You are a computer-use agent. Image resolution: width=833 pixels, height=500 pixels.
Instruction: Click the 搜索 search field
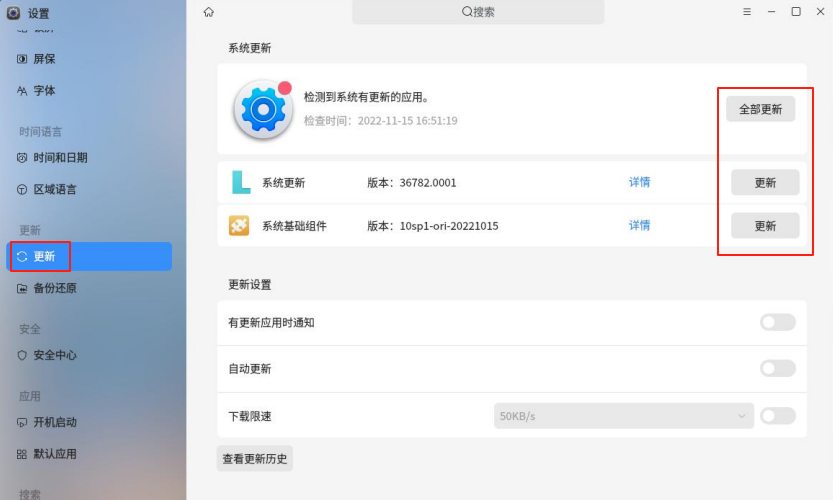point(478,12)
